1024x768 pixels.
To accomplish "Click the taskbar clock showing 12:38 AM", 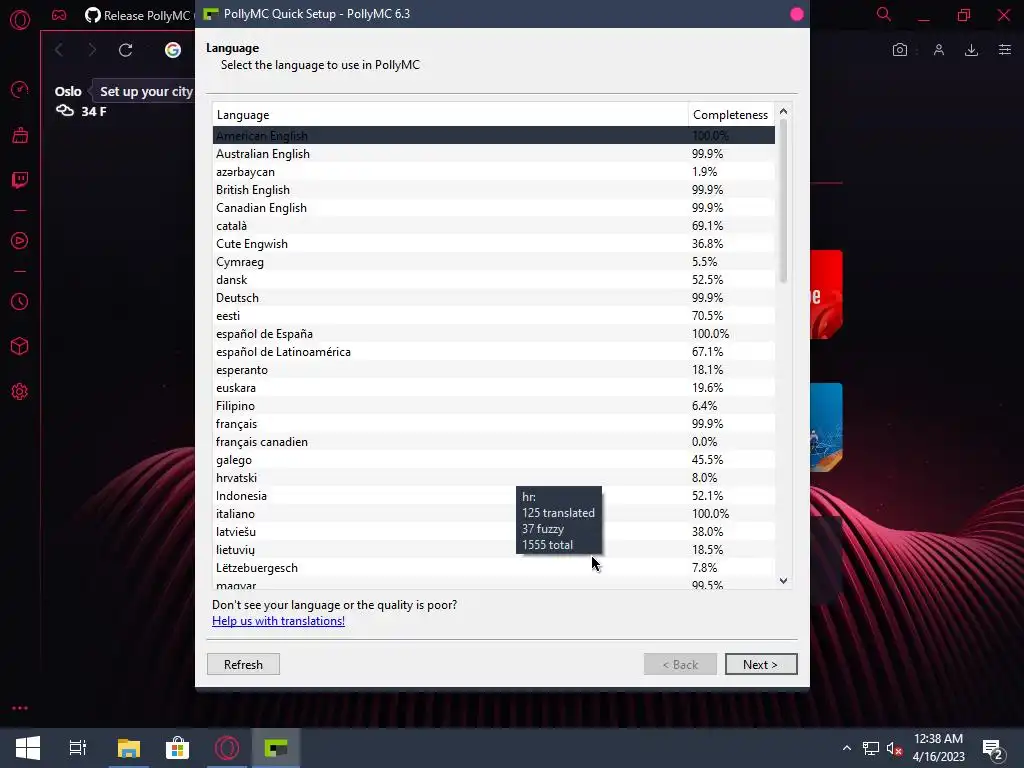I will pos(938,748).
